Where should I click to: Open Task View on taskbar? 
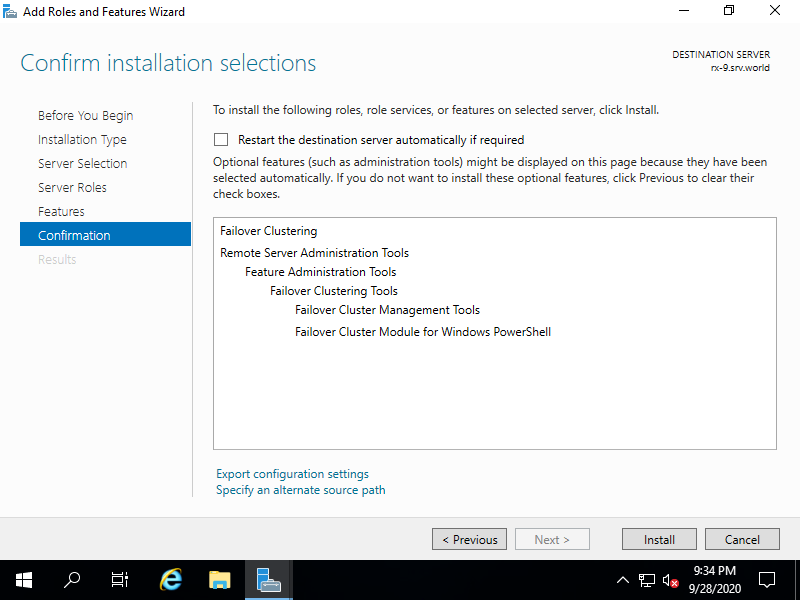tap(120, 580)
